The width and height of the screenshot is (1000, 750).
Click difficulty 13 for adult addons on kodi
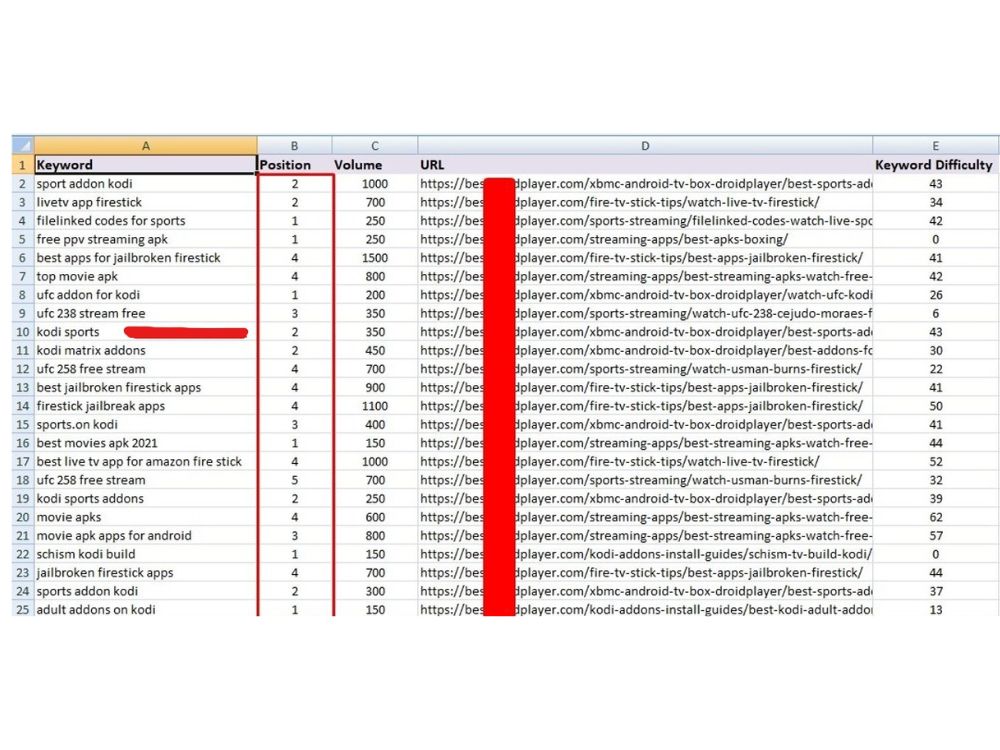coord(936,609)
